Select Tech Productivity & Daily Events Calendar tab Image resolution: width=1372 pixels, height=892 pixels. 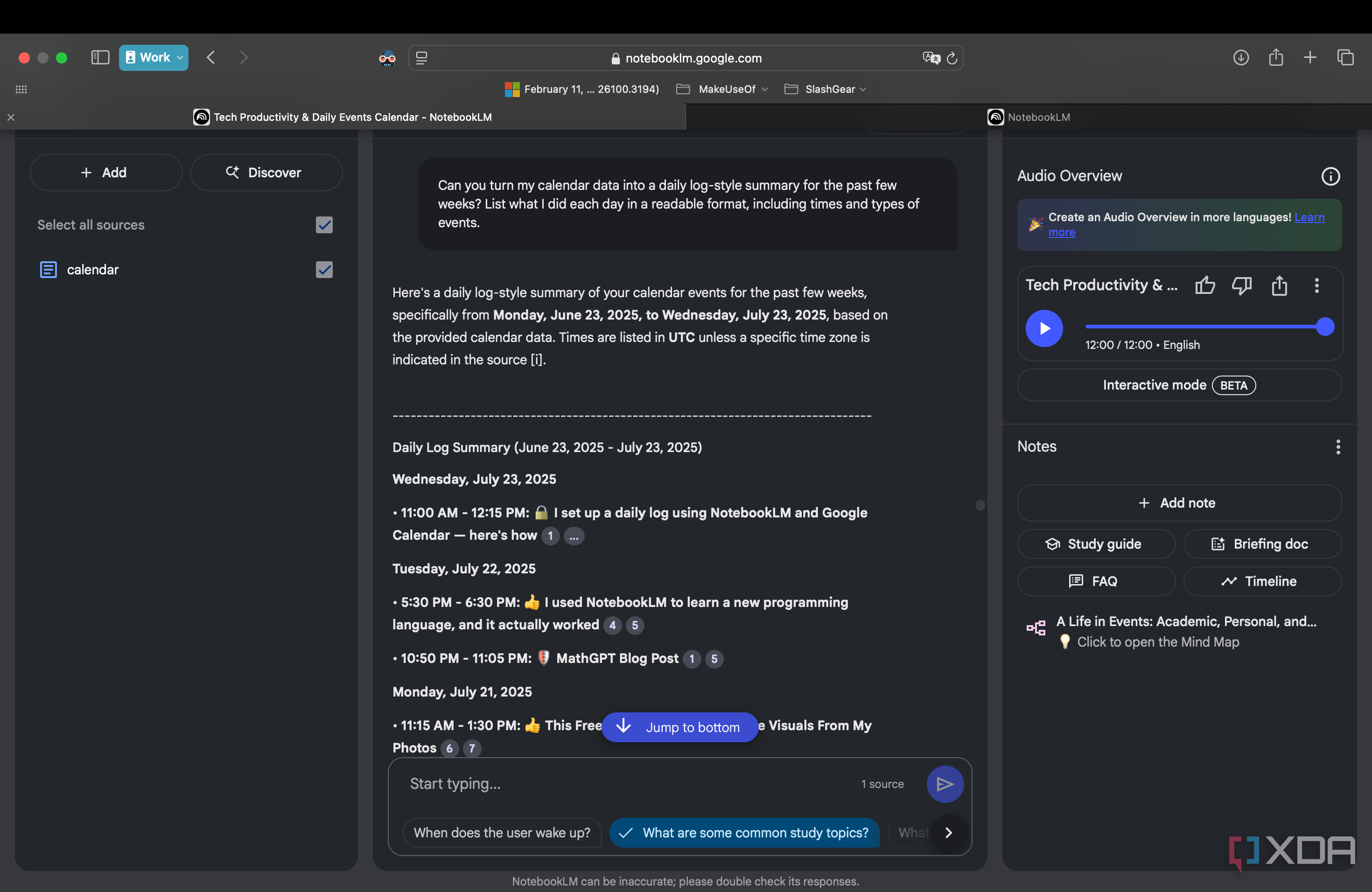point(343,117)
